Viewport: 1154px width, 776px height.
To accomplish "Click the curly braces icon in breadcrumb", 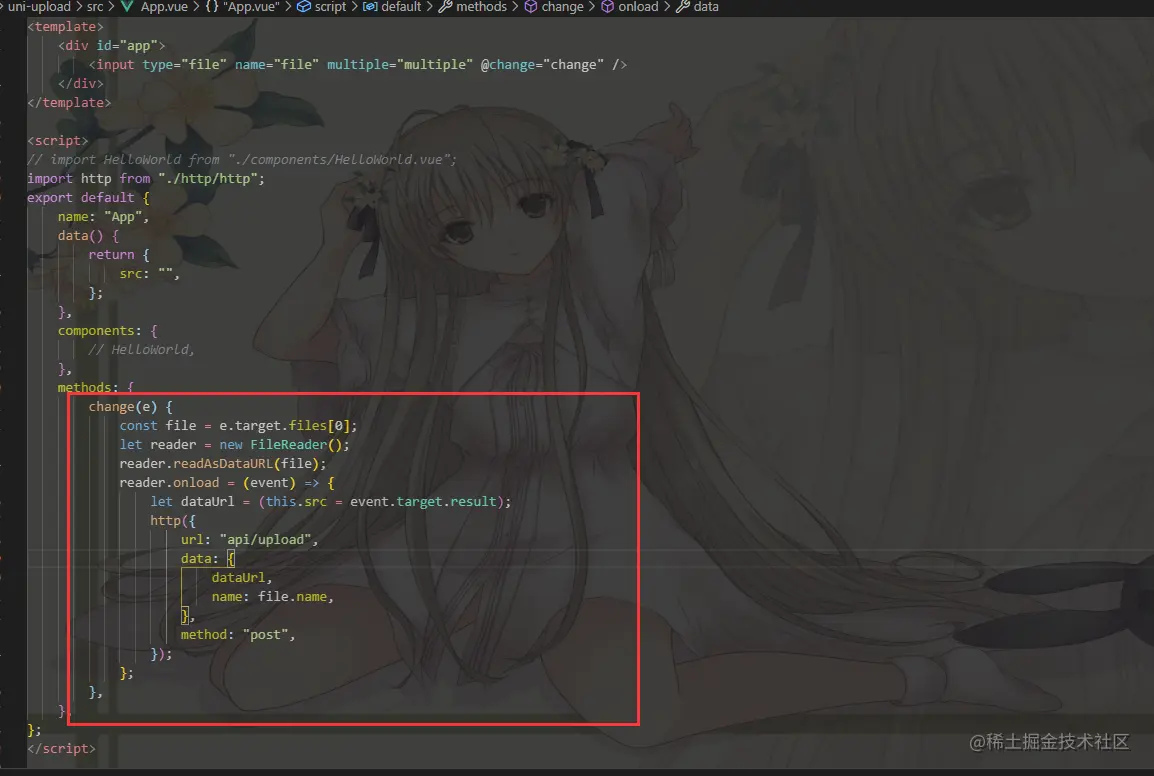I will (x=212, y=7).
